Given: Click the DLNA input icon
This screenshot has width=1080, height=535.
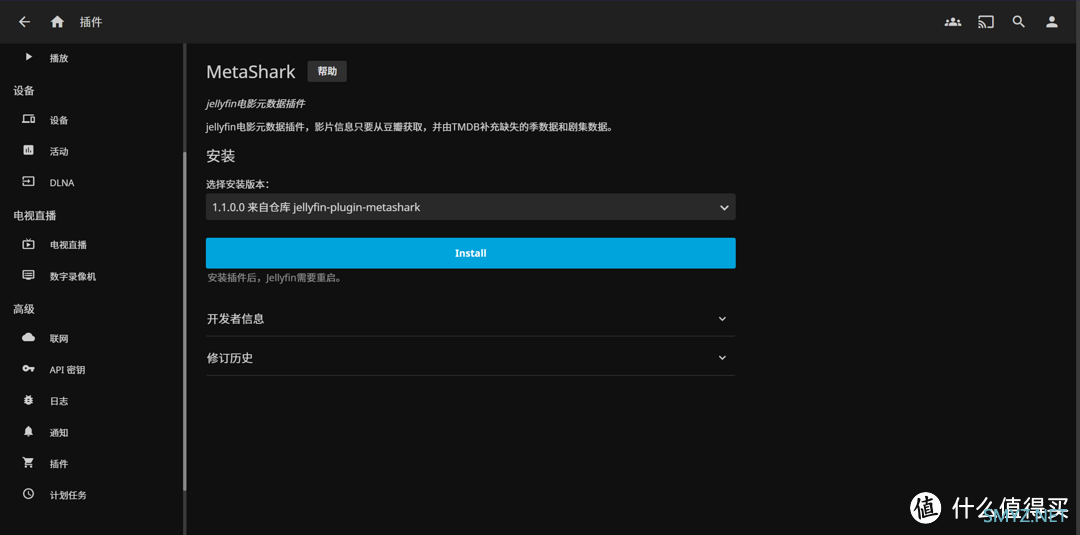Looking at the screenshot, I should pyautogui.click(x=28, y=182).
